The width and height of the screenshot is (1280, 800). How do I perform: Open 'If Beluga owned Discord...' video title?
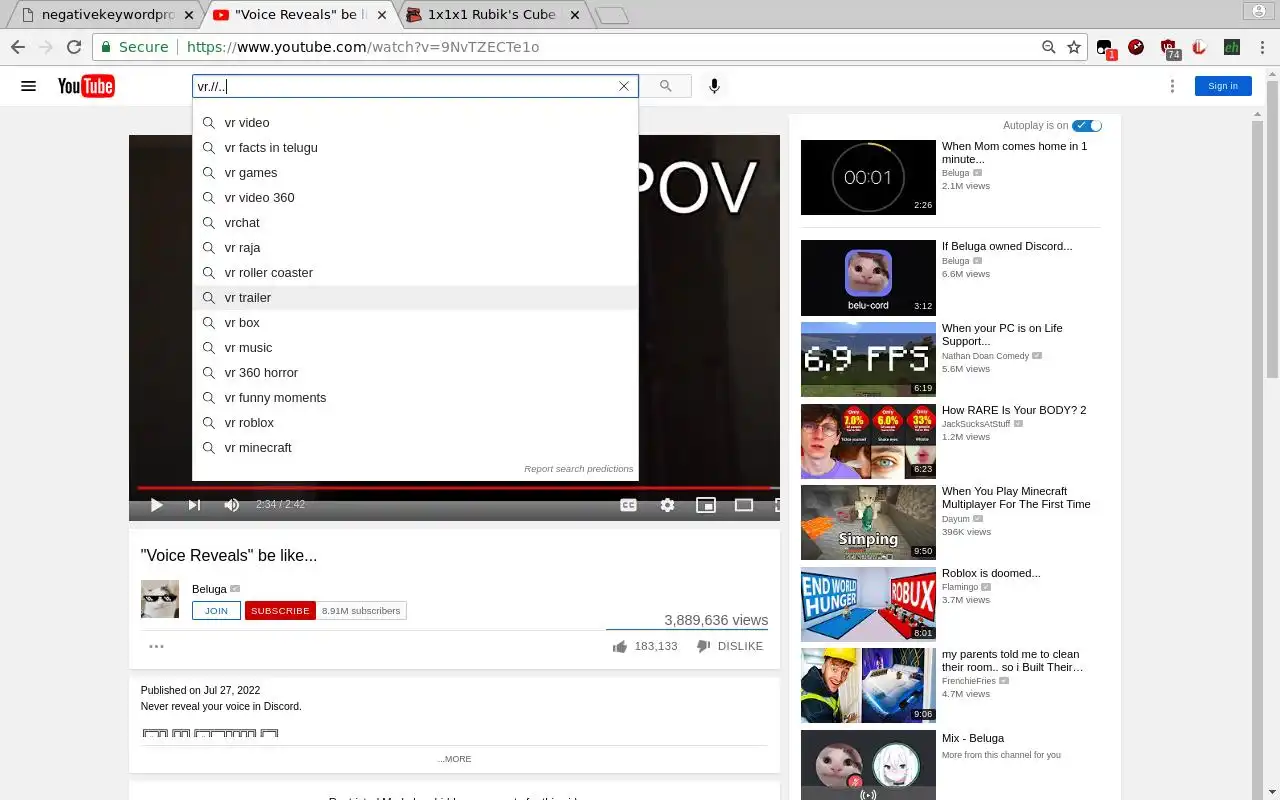point(1007,246)
